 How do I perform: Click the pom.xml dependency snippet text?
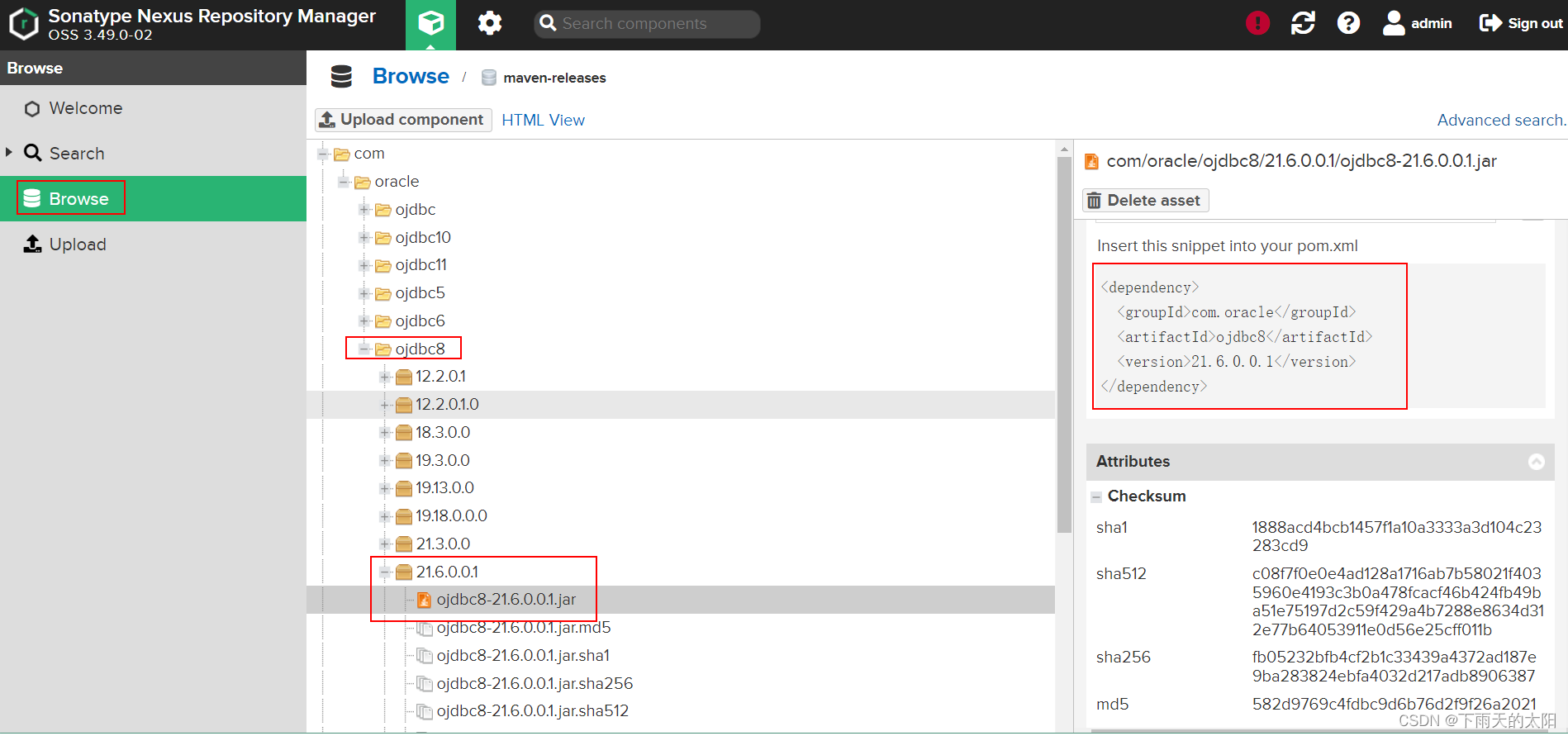[1237, 337]
